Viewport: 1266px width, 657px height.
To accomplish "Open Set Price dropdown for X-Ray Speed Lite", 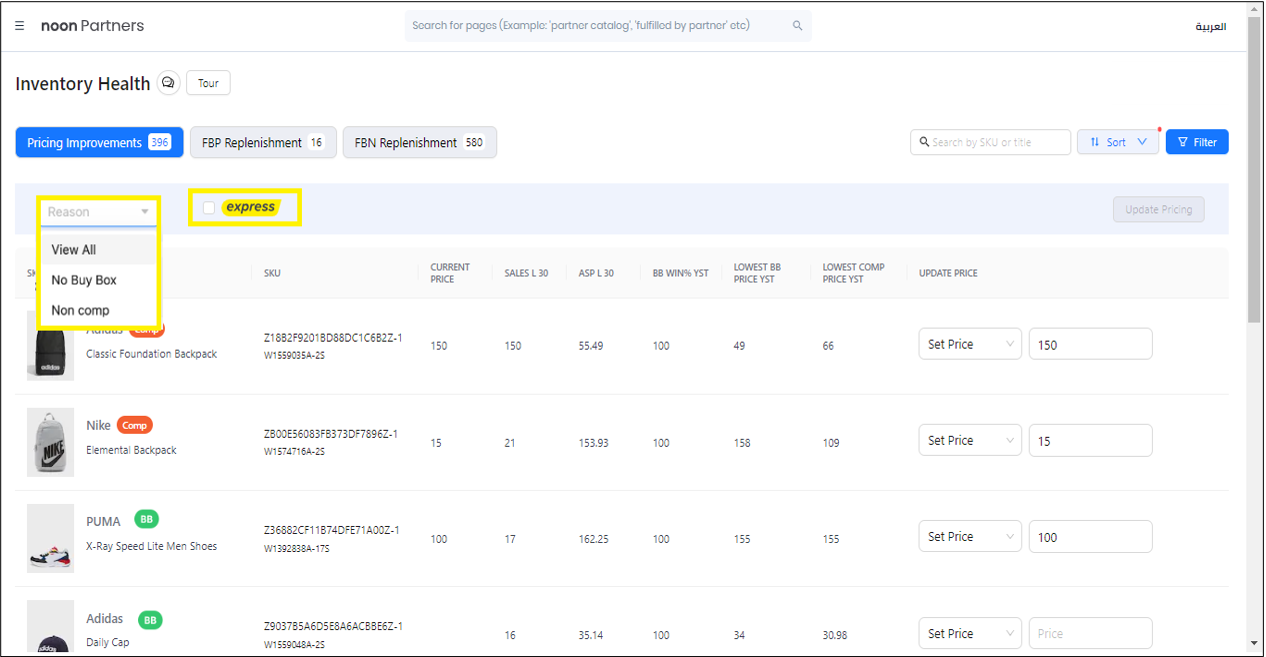I will (x=970, y=537).
